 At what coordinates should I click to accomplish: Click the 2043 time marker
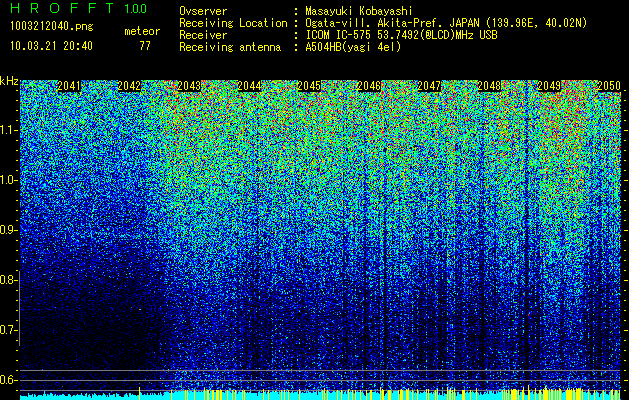point(189,86)
